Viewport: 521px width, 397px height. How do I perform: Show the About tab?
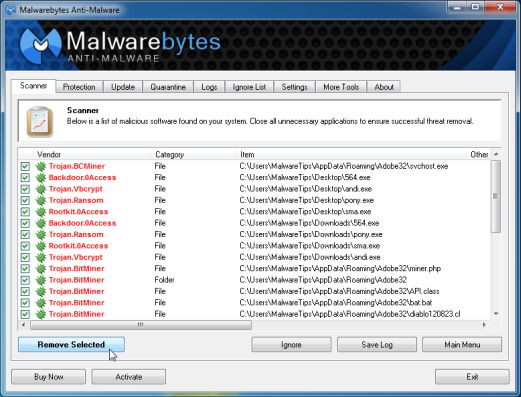tap(384, 87)
